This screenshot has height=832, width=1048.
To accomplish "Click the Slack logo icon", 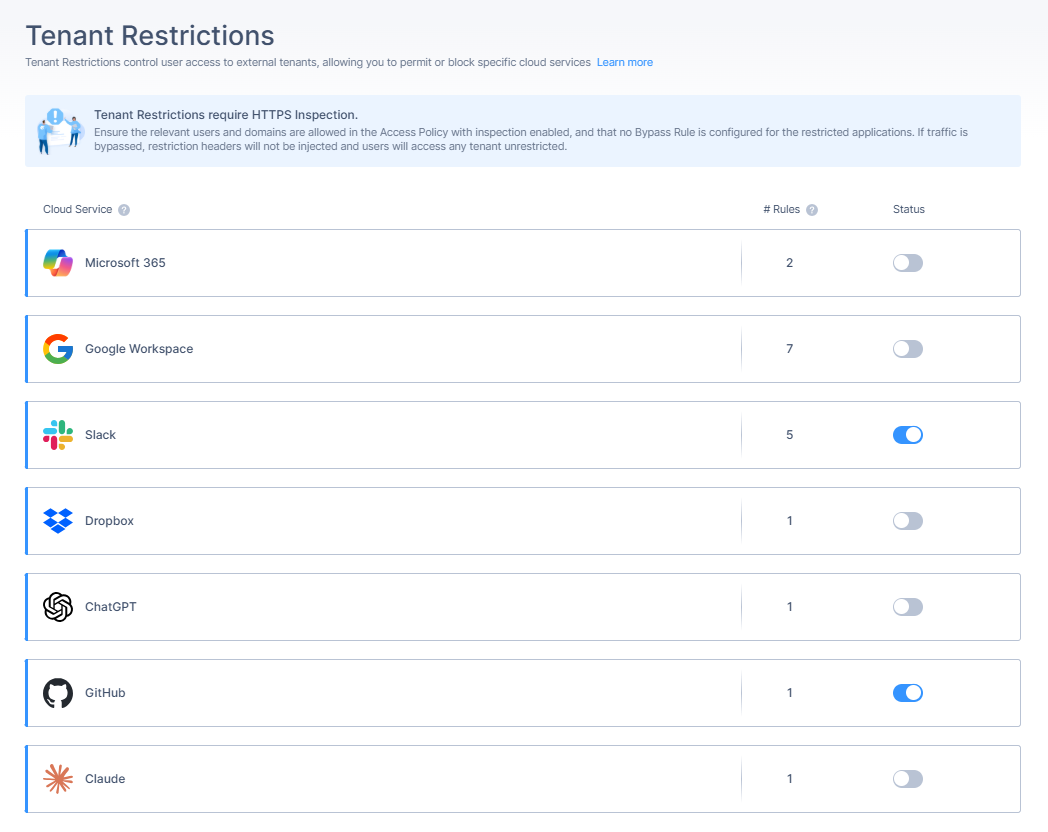I will (x=58, y=435).
